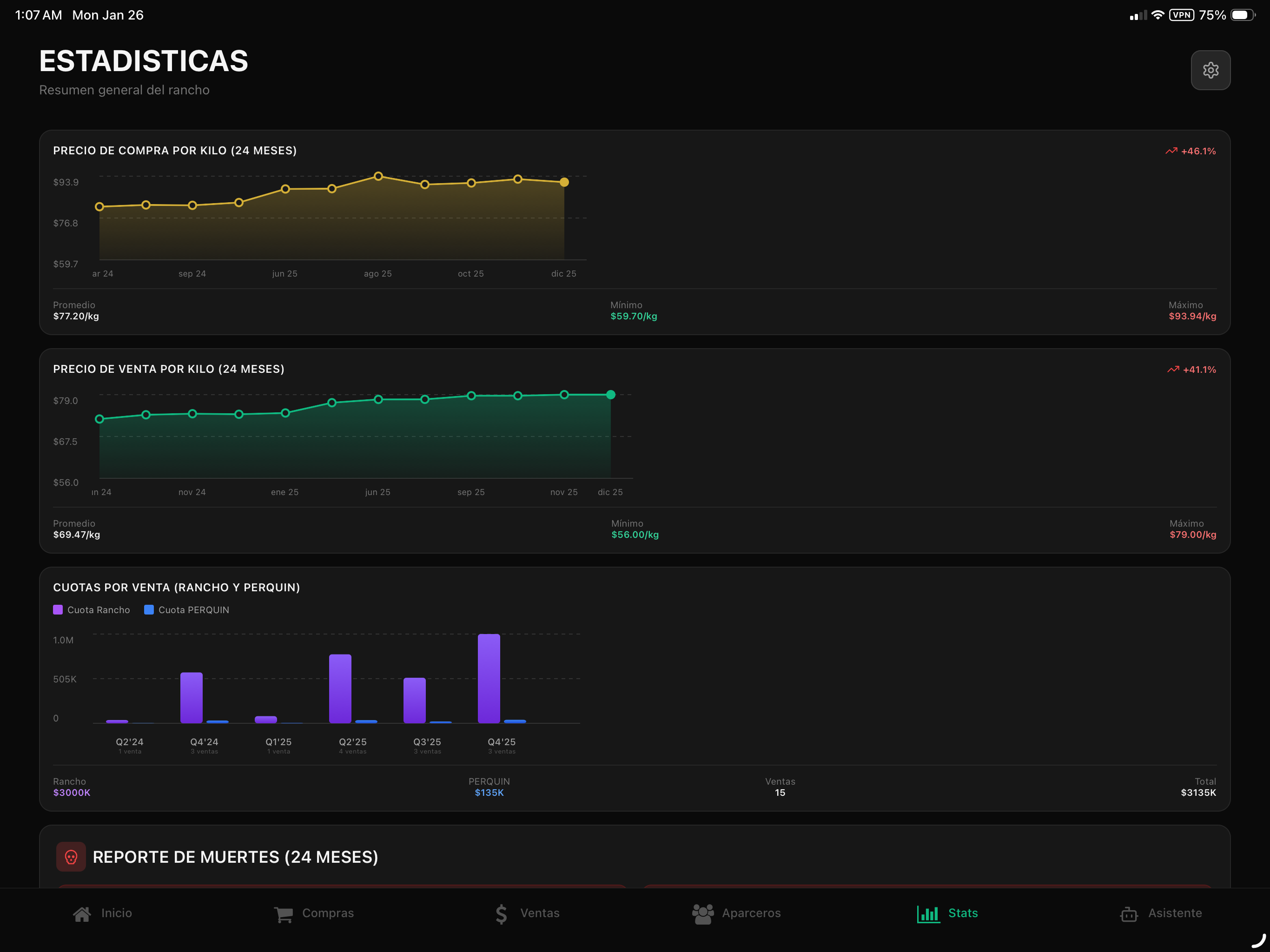Switch to the Ventas tab
Image resolution: width=1270 pixels, height=952 pixels.
[x=527, y=913]
